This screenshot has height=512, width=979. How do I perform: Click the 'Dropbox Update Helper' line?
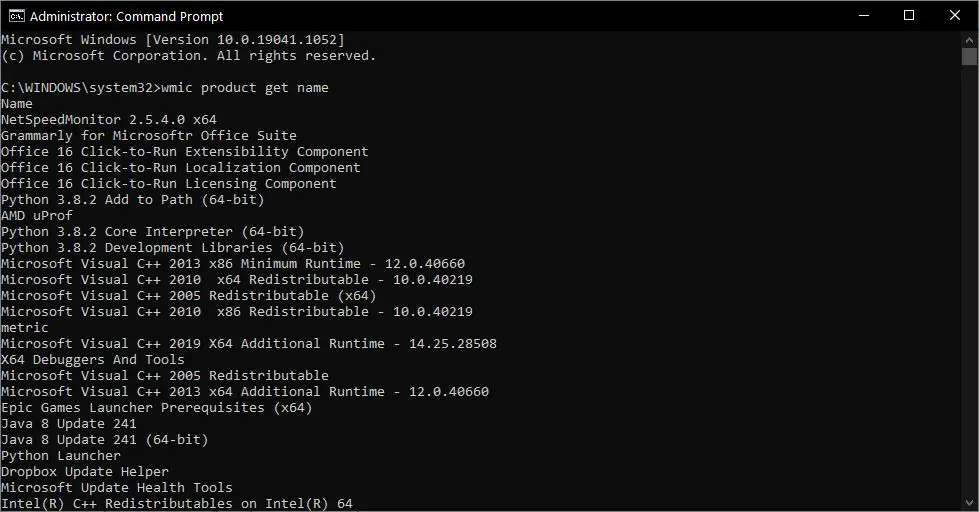85,471
